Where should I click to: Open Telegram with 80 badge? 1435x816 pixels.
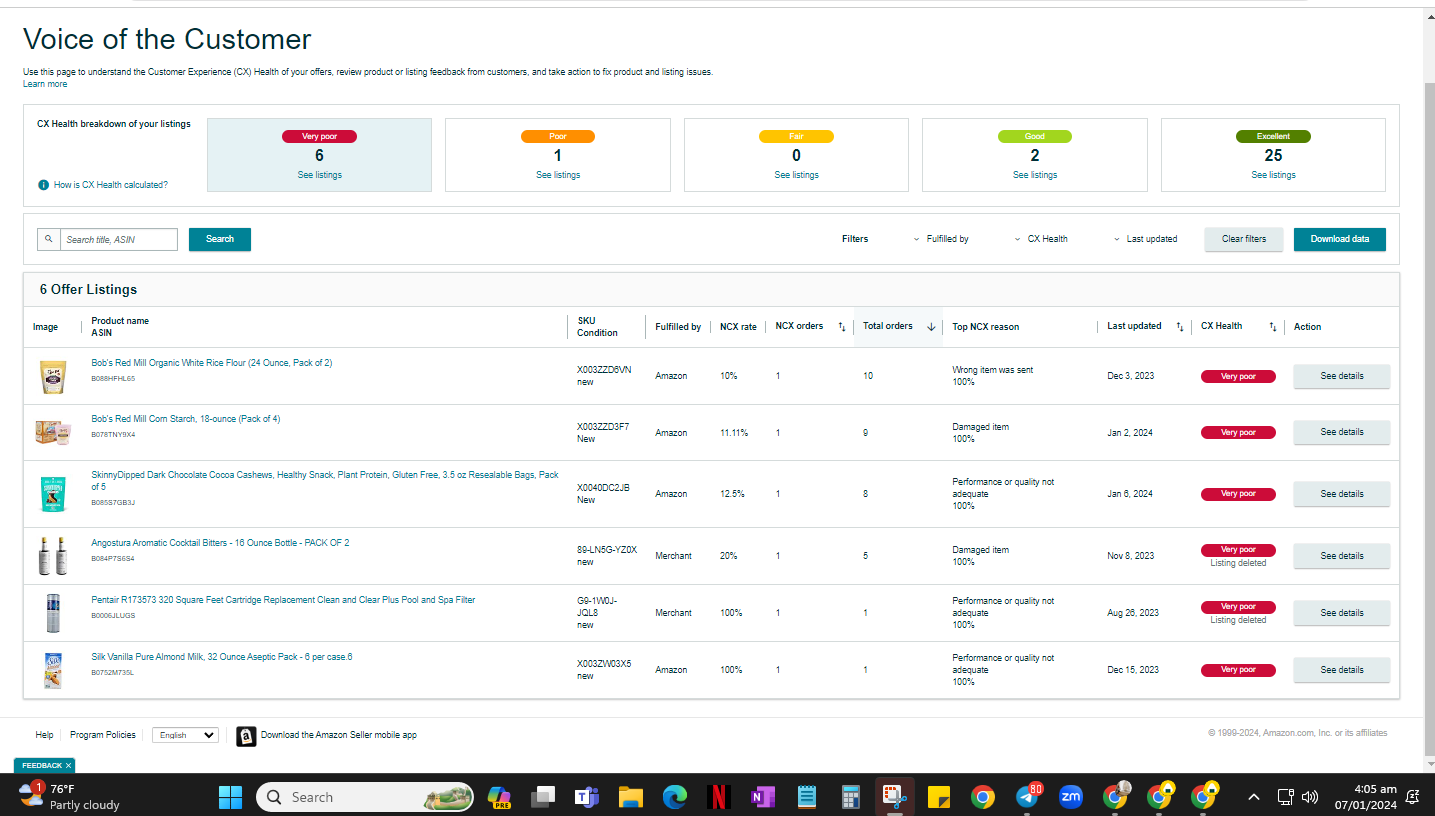pos(1028,796)
